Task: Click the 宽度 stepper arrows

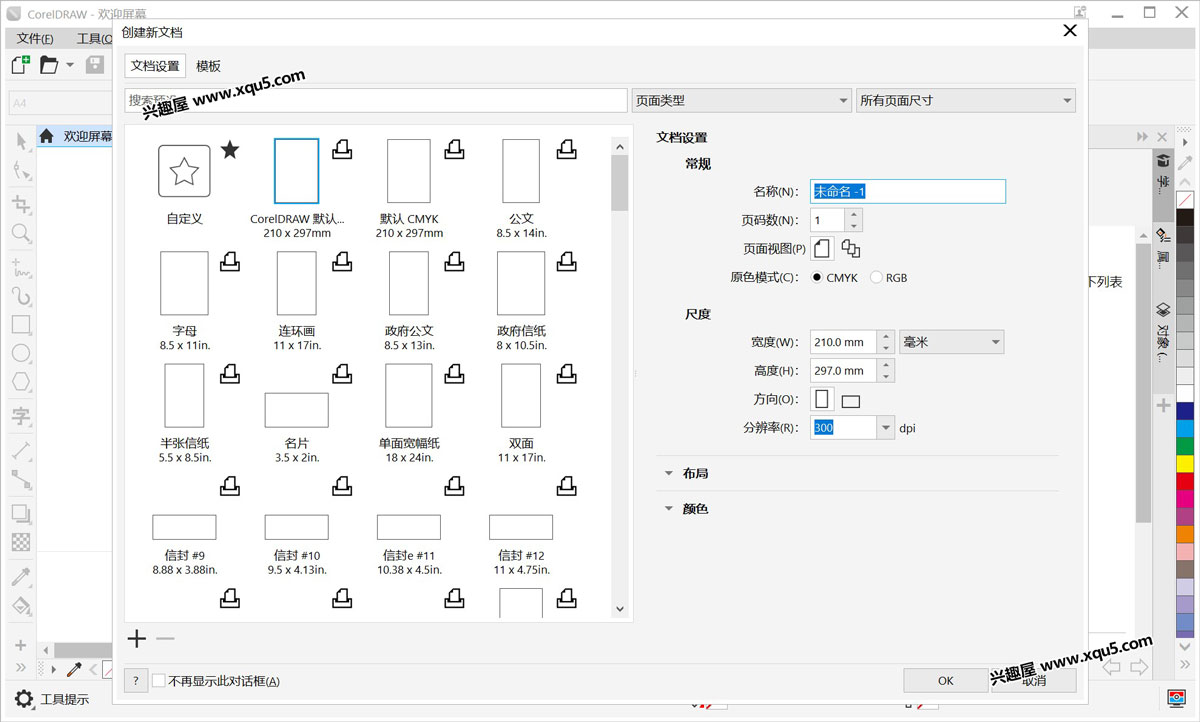Action: point(885,342)
